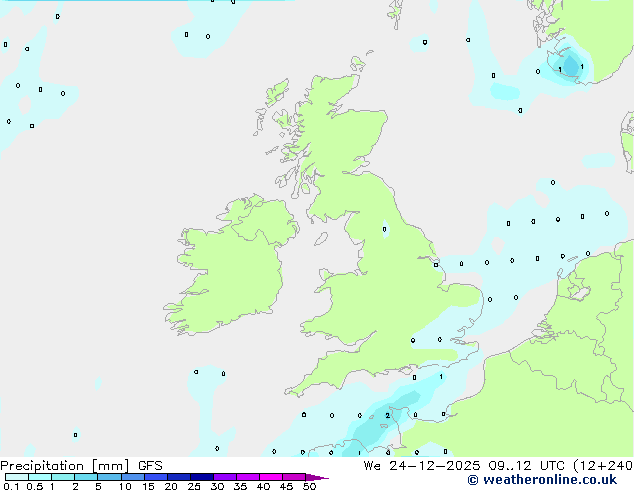Click the 30–35 mm purple legend swatch
The width and height of the screenshot is (634, 490).
[225, 477]
